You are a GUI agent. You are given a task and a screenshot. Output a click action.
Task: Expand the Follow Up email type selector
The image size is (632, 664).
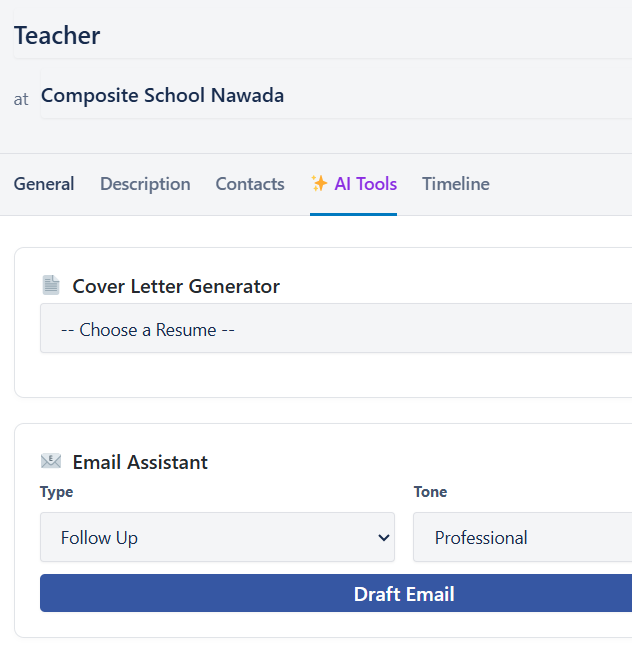tap(217, 538)
